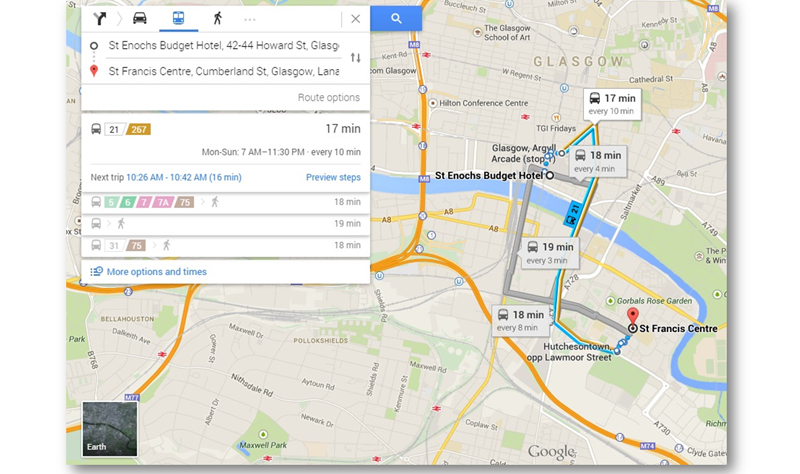Choose the route with buses 5, 6, 7, 7A, 75
The height and width of the screenshot is (474, 800).
click(x=226, y=203)
